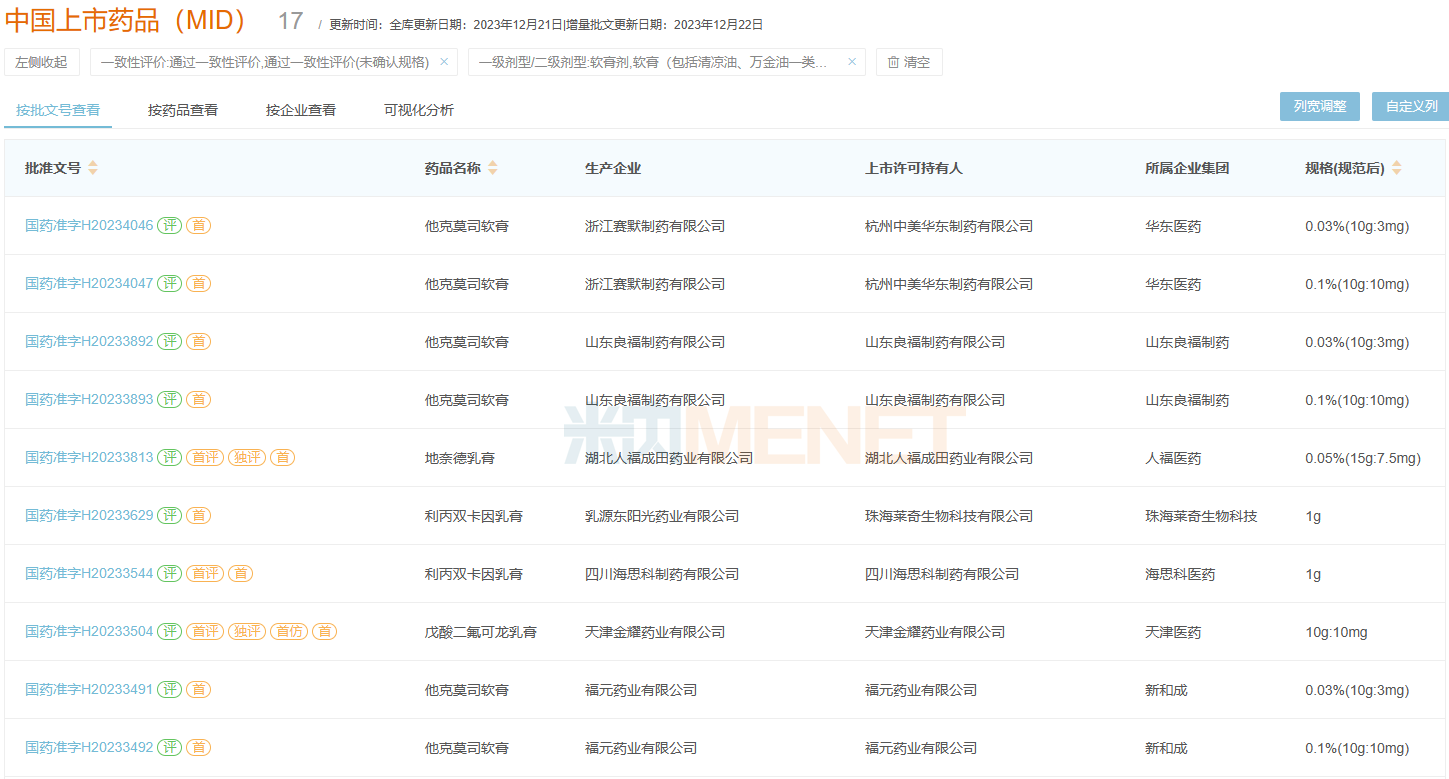Sort by 规格(规范后) column arrows
The width and height of the screenshot is (1449, 779).
point(1397,168)
